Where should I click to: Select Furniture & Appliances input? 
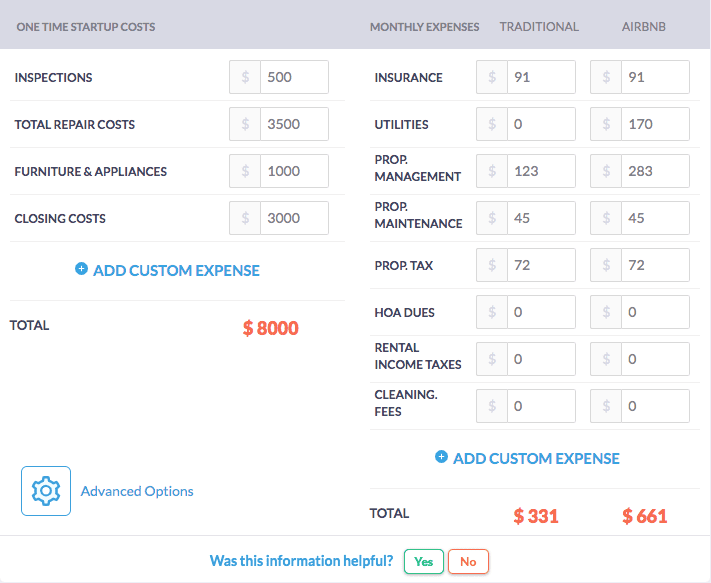294,172
